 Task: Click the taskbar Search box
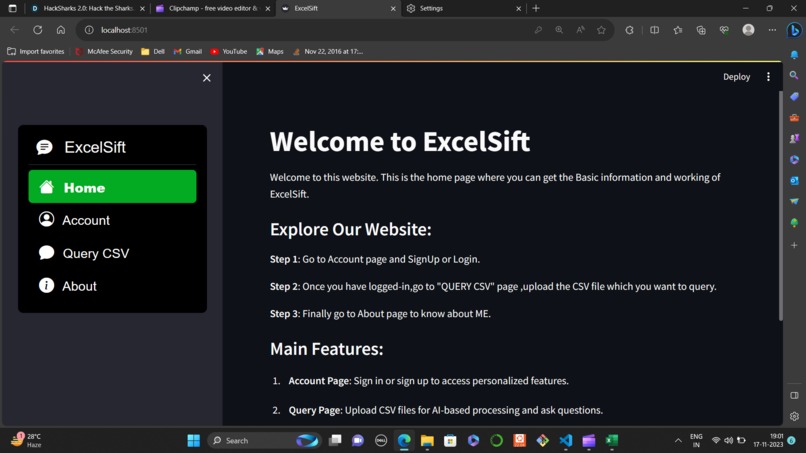pos(264,441)
